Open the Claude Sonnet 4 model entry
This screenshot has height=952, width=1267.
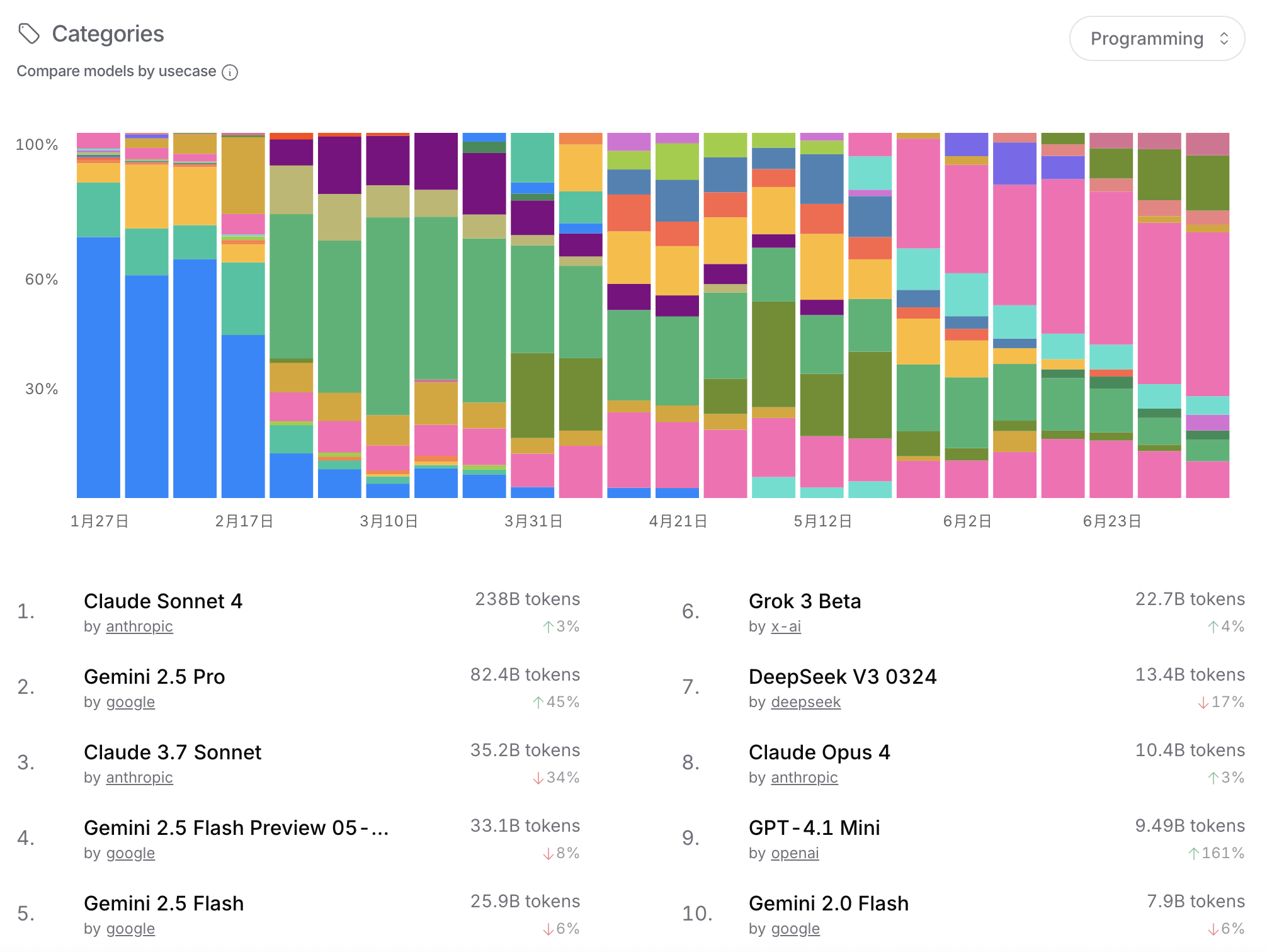tap(163, 601)
